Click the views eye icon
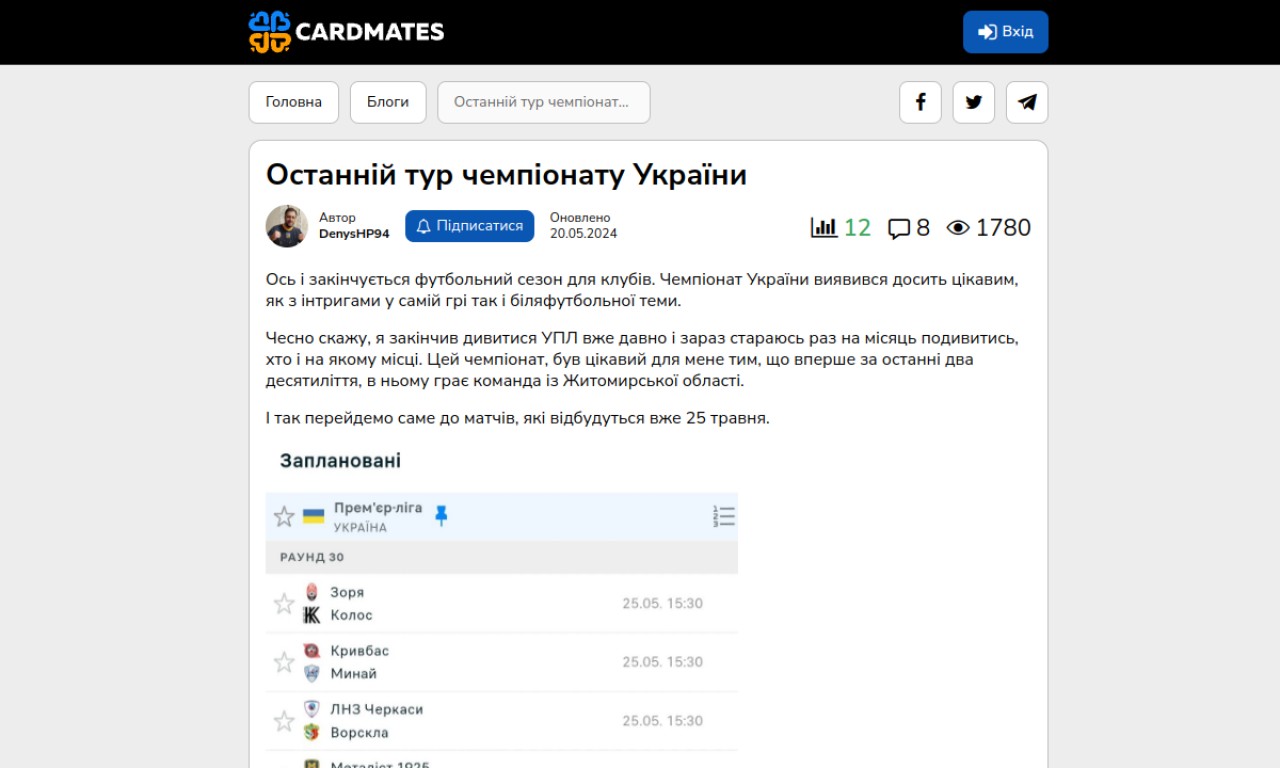Viewport: 1280px width, 768px height. pos(958,228)
